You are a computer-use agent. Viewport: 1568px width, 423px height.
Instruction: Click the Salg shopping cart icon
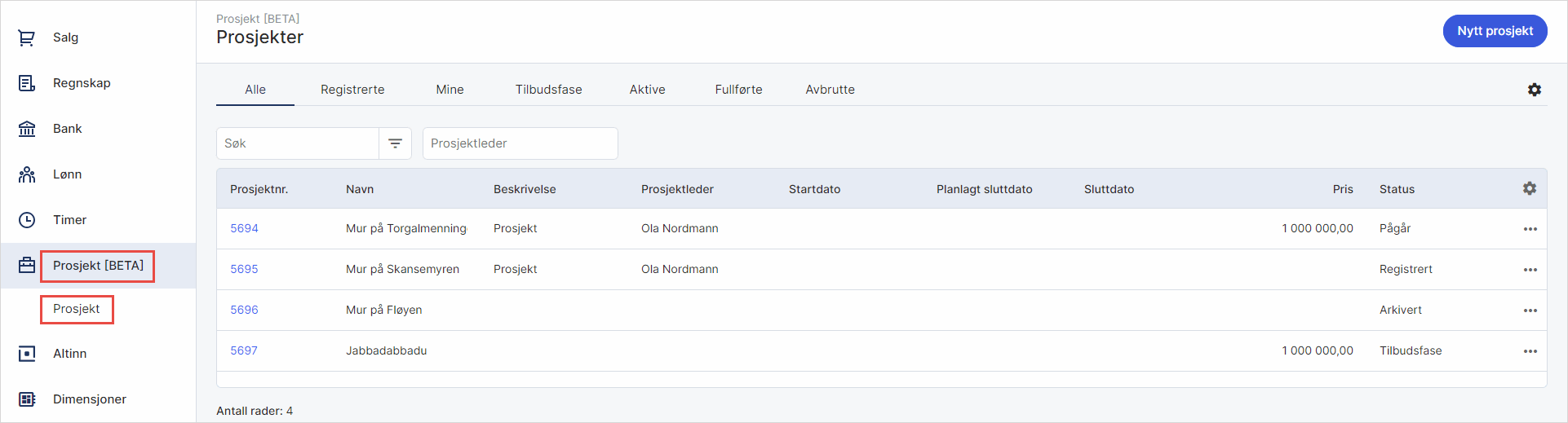27,37
